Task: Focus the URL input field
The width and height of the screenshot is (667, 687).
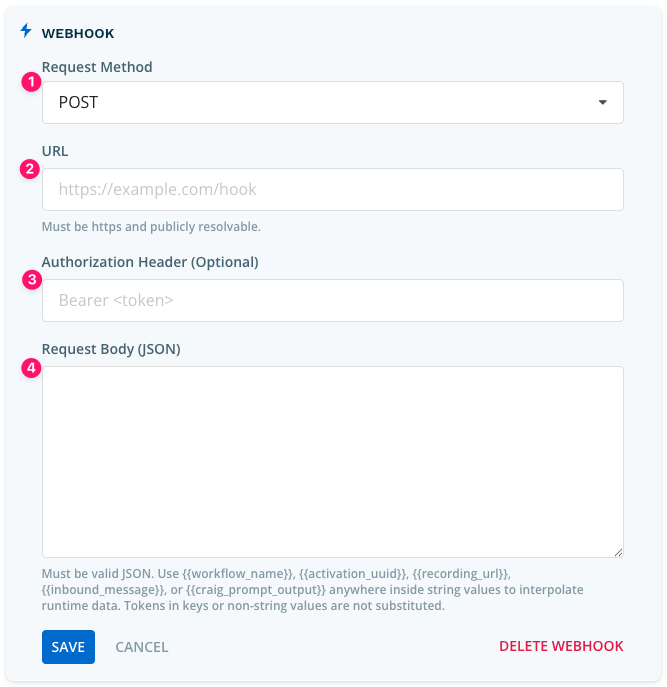Action: [333, 189]
